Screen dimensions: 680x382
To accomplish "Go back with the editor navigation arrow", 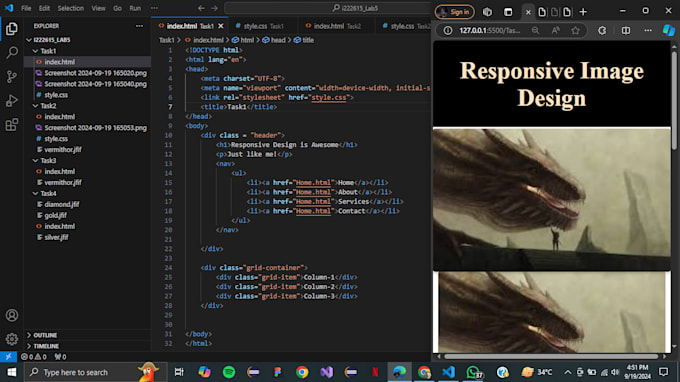I will point(201,8).
